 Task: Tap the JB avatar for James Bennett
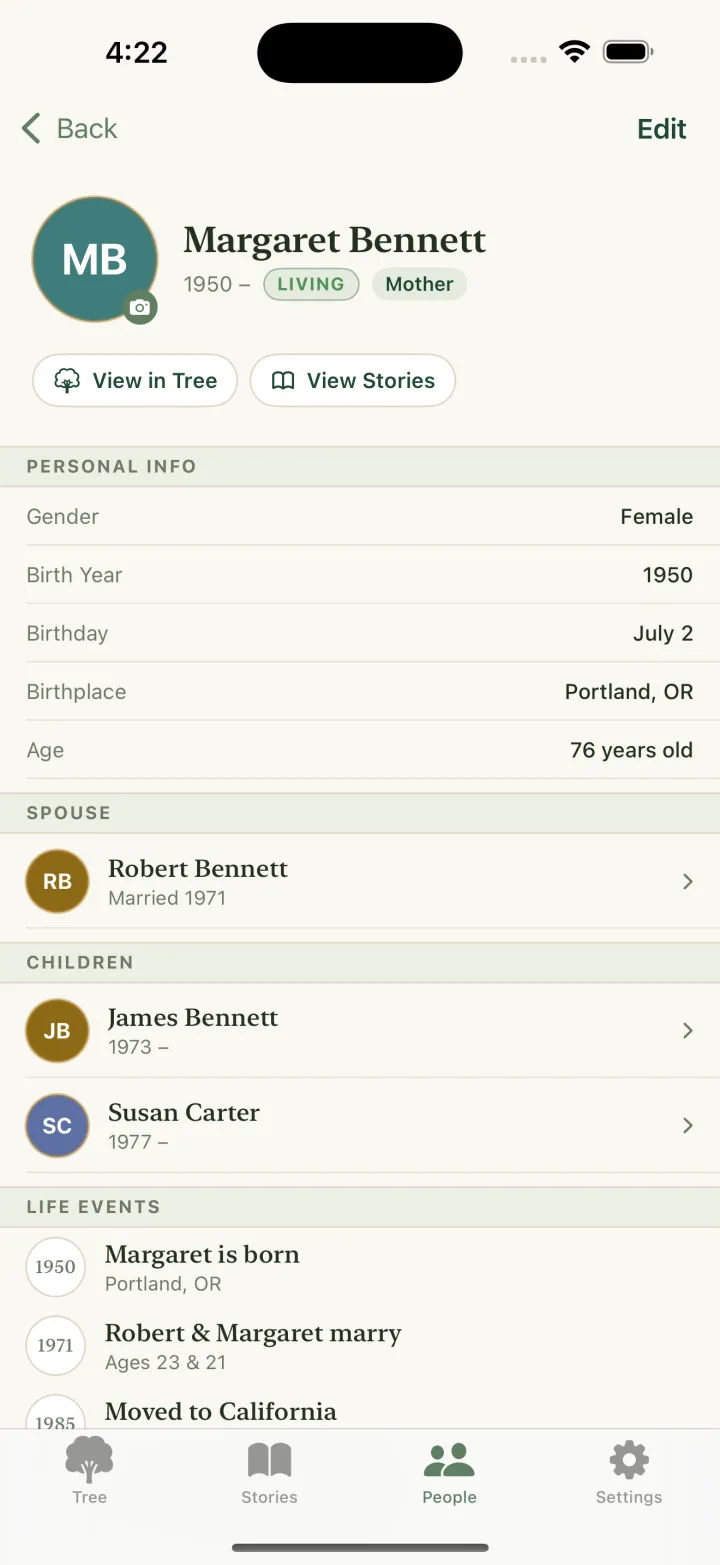coord(57,1030)
